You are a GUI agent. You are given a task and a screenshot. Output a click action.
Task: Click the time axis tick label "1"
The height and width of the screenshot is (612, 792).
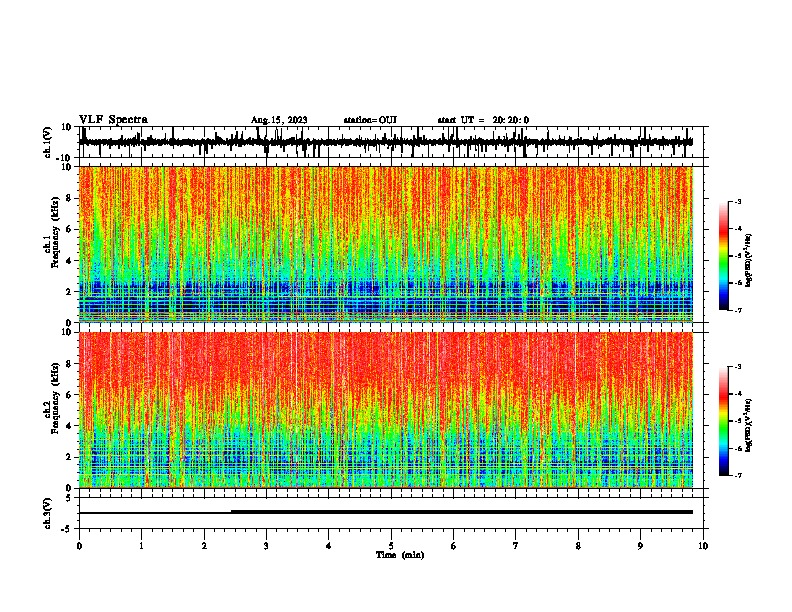tap(141, 546)
